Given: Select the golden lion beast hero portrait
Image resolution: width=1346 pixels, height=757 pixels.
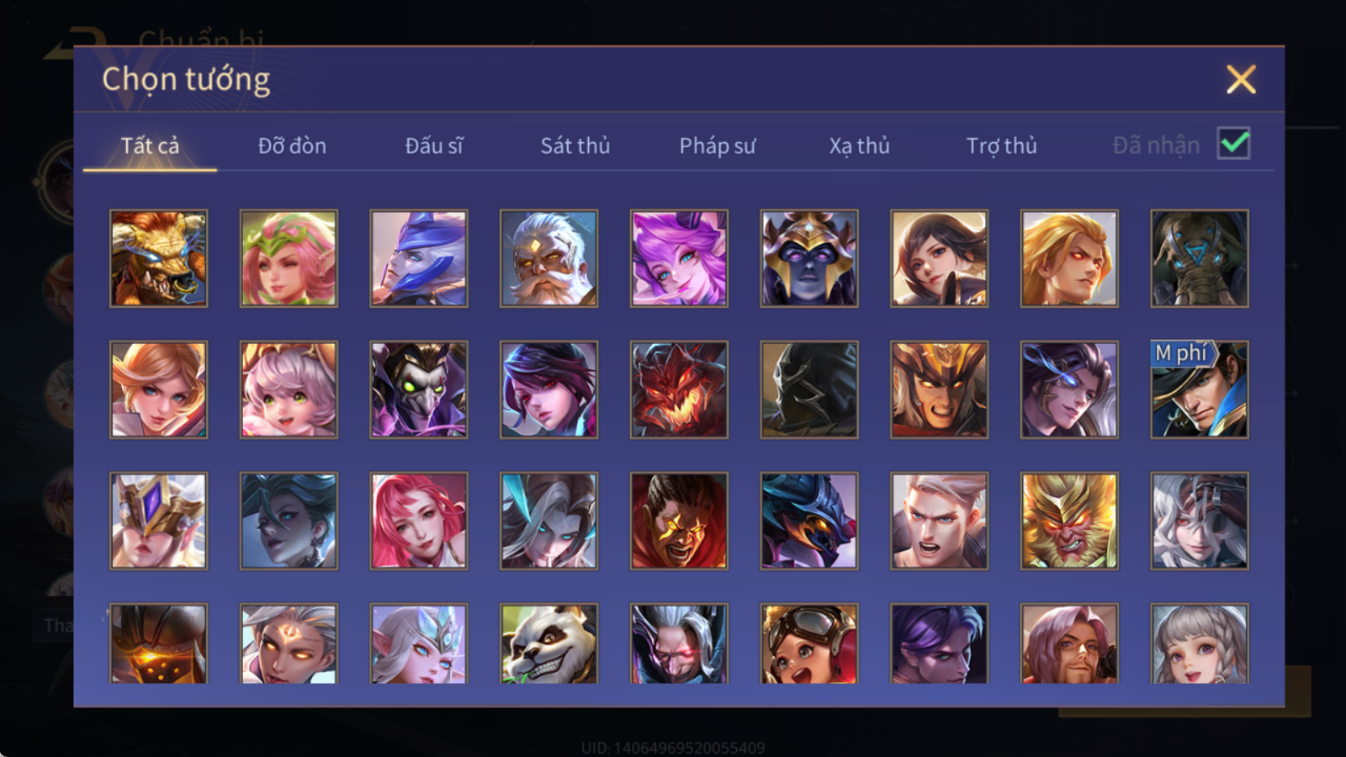Looking at the screenshot, I should [159, 258].
